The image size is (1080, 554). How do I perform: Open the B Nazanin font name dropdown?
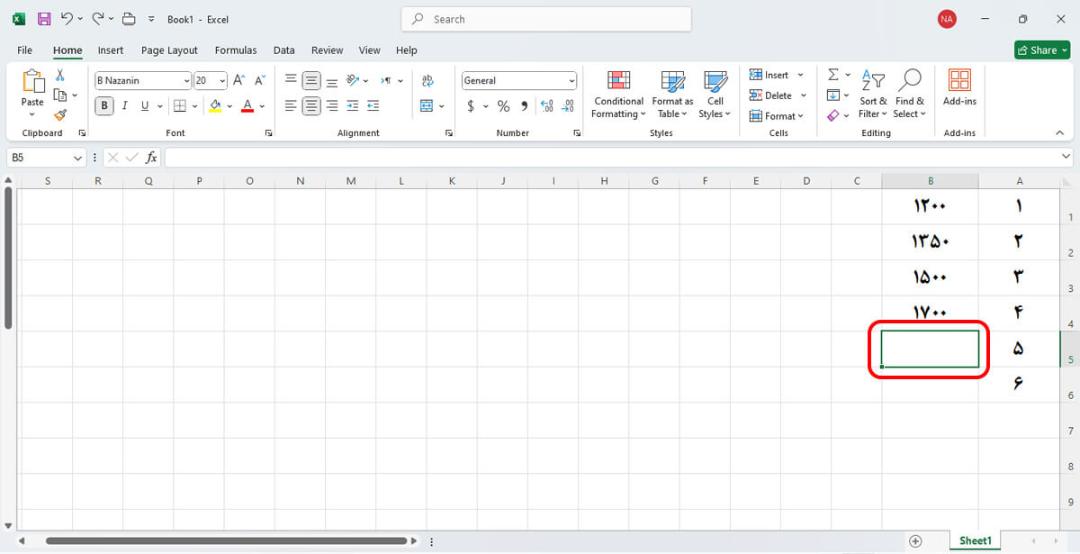point(187,81)
